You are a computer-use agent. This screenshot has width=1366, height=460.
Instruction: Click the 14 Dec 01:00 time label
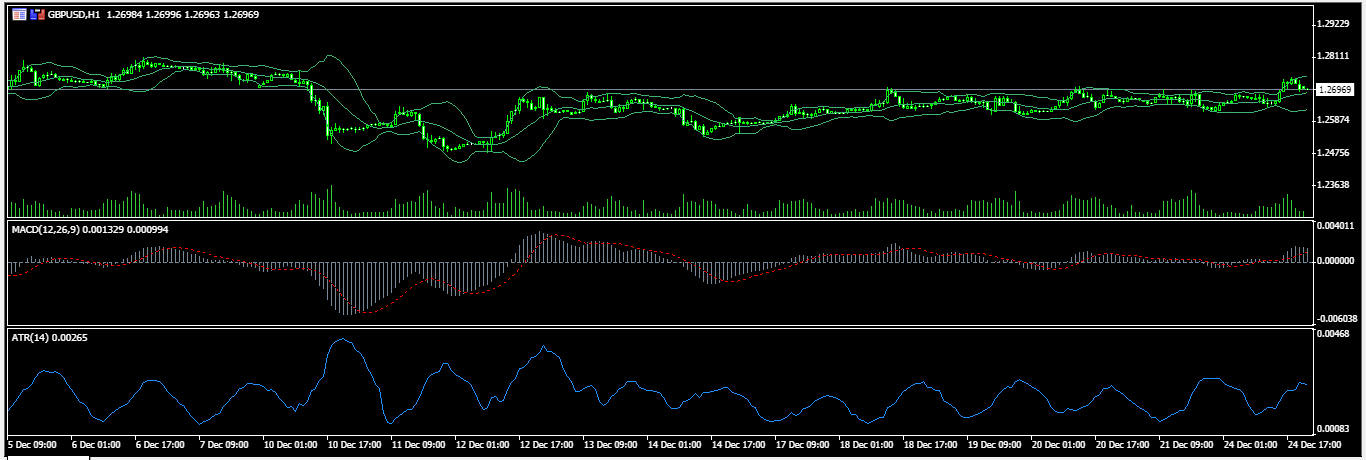tap(673, 443)
